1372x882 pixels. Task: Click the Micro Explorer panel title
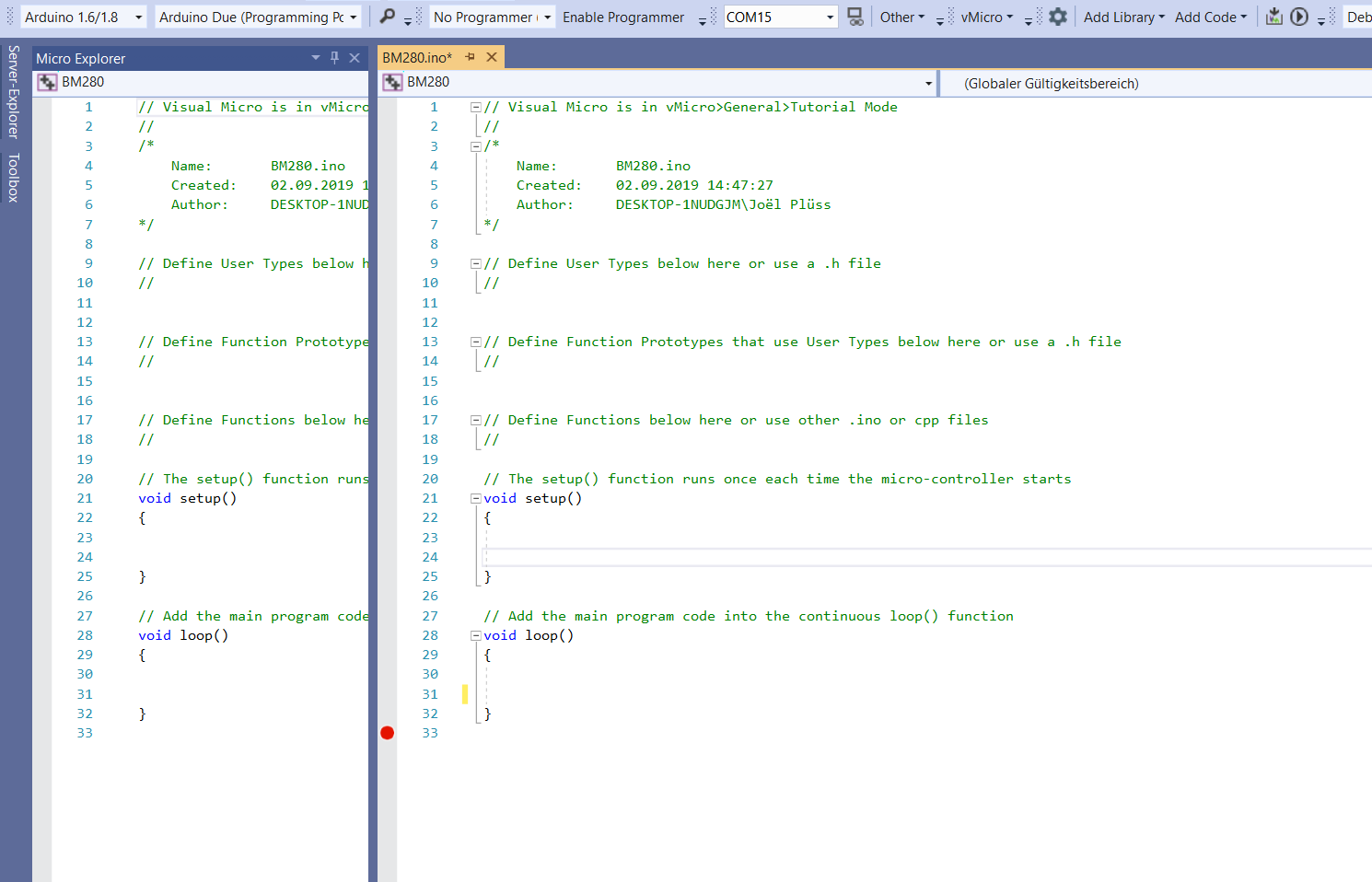[x=81, y=58]
